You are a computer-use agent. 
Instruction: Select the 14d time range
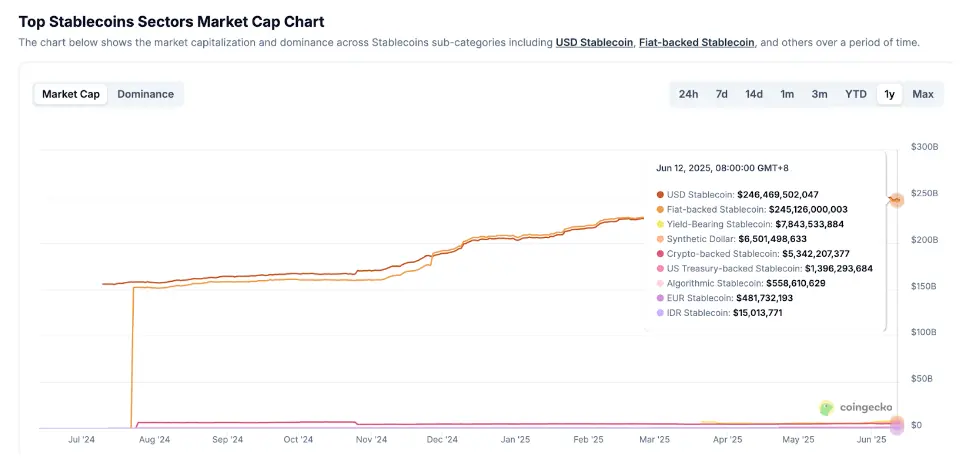[753, 94]
